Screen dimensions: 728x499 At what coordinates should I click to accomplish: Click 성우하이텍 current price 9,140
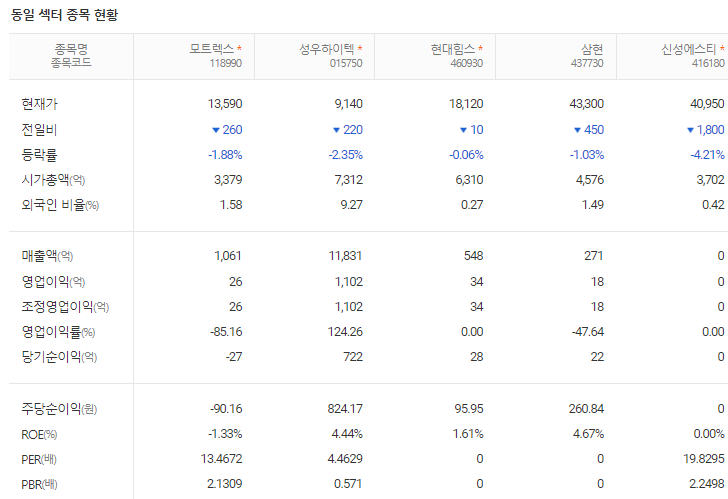[x=349, y=104]
